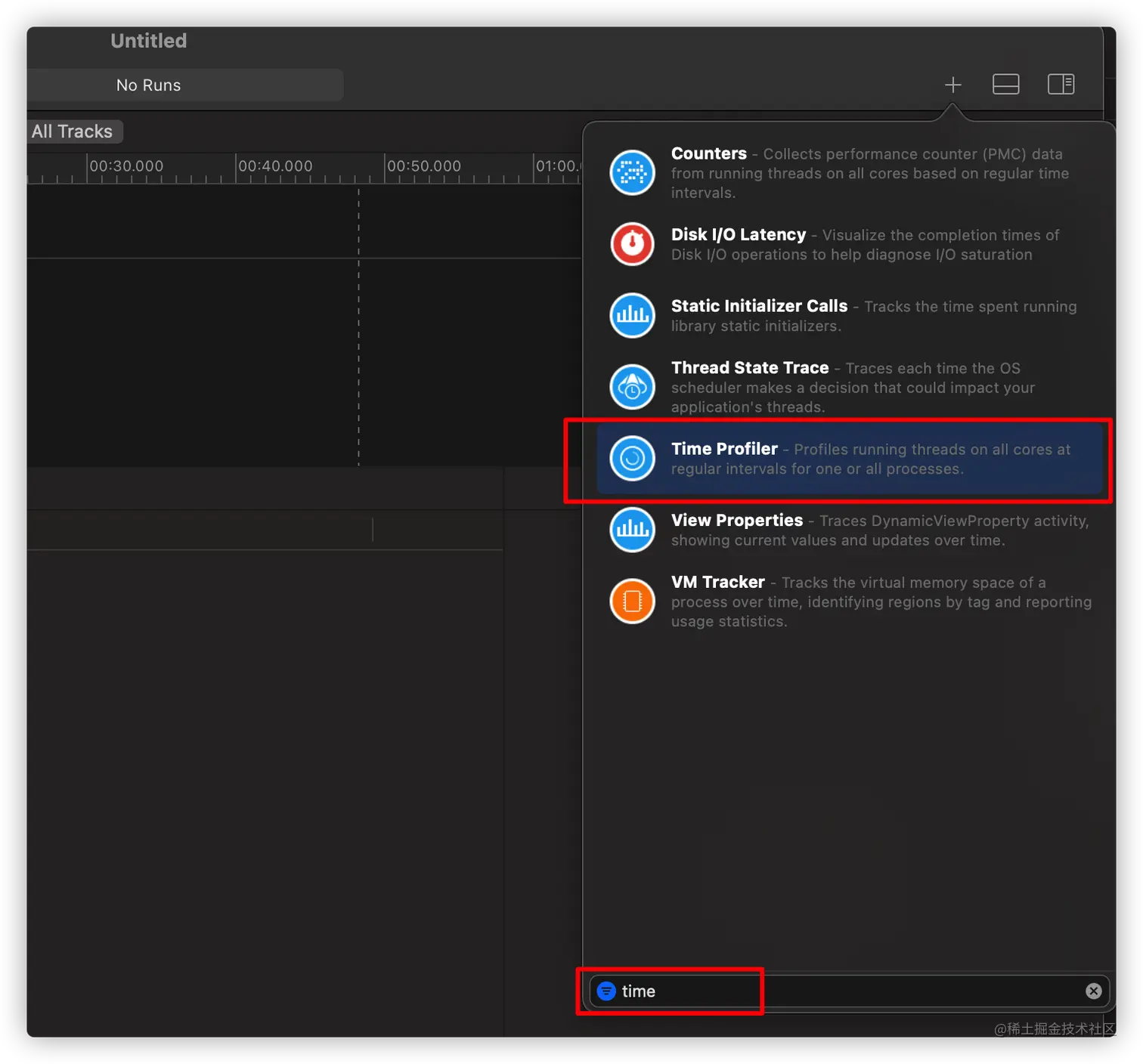This screenshot has height=1064, width=1143.
Task: Click the View Properties instrument icon
Action: (632, 530)
